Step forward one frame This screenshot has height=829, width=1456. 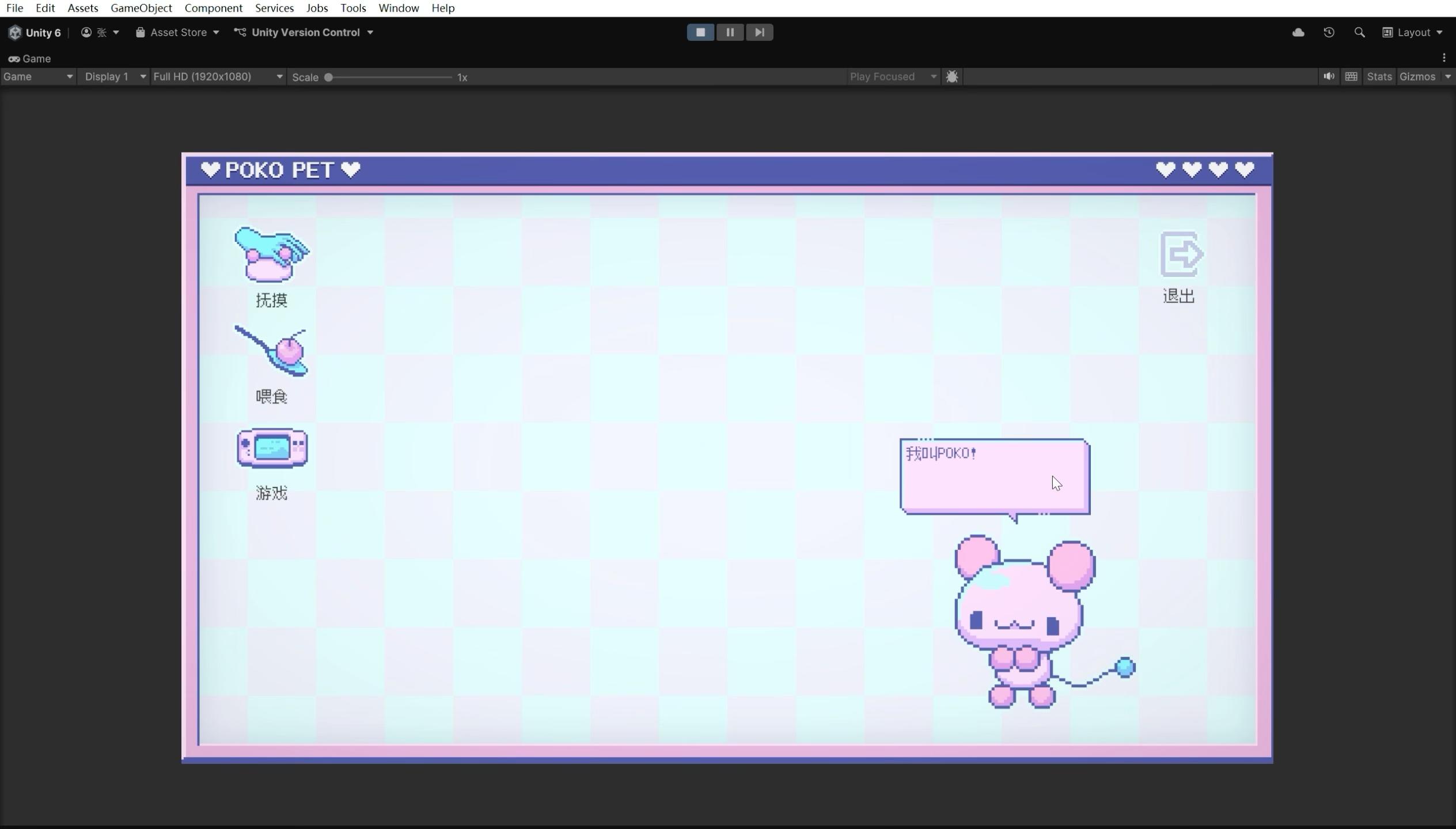(759, 33)
